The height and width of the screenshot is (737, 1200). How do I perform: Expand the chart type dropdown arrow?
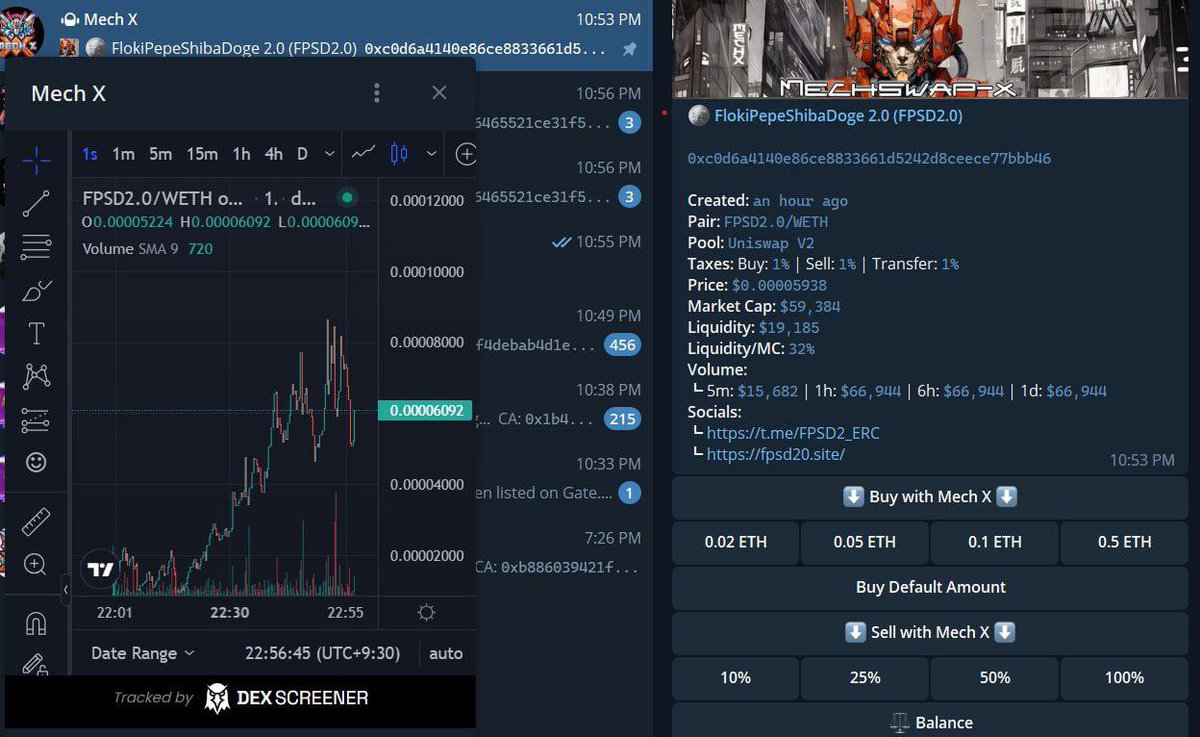click(x=431, y=153)
